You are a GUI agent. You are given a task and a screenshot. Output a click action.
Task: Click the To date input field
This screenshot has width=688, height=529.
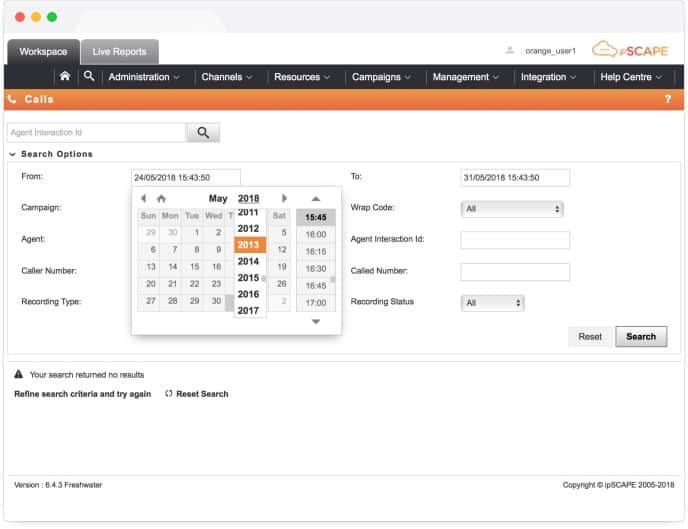tap(515, 178)
